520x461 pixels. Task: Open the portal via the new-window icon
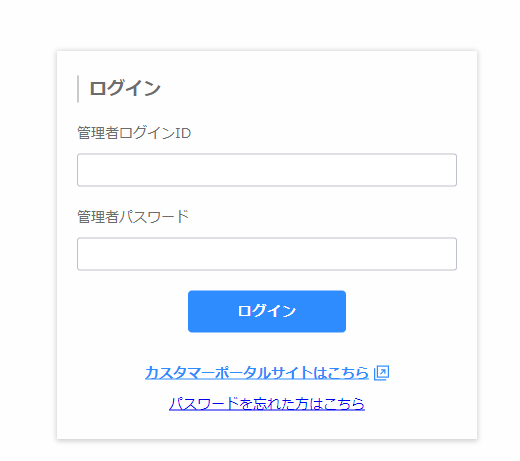pyautogui.click(x=382, y=373)
